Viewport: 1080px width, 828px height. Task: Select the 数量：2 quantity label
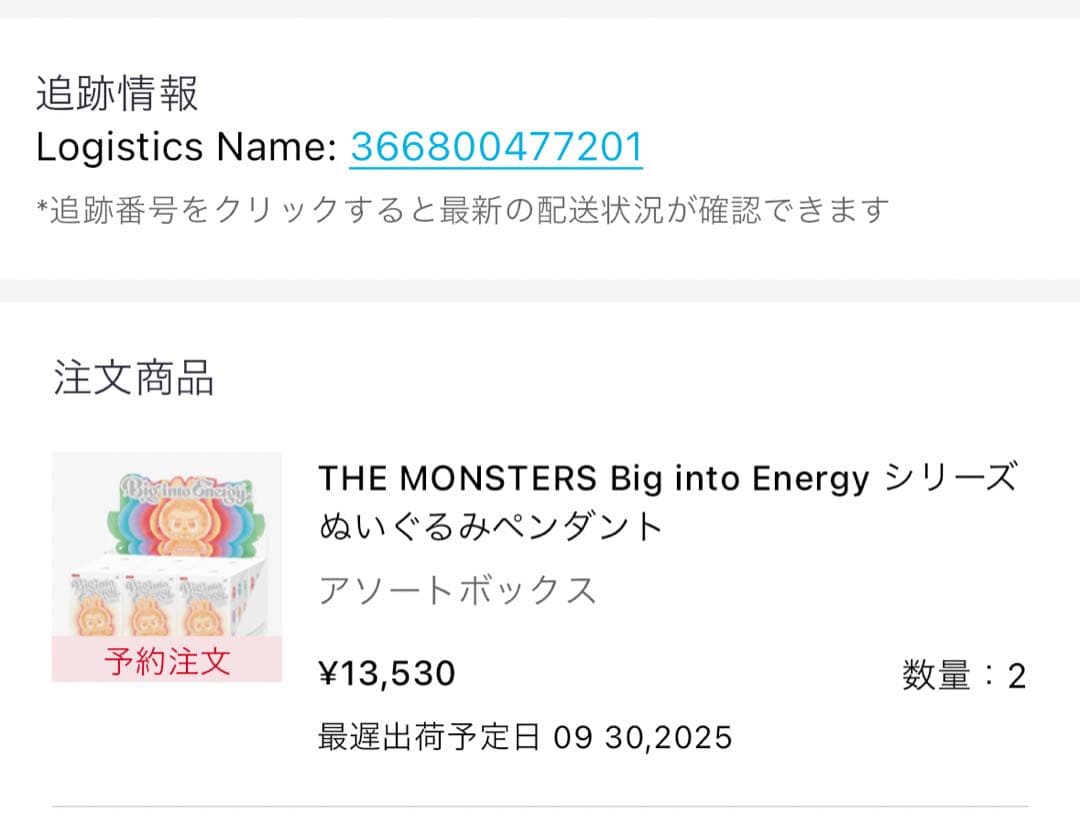965,674
